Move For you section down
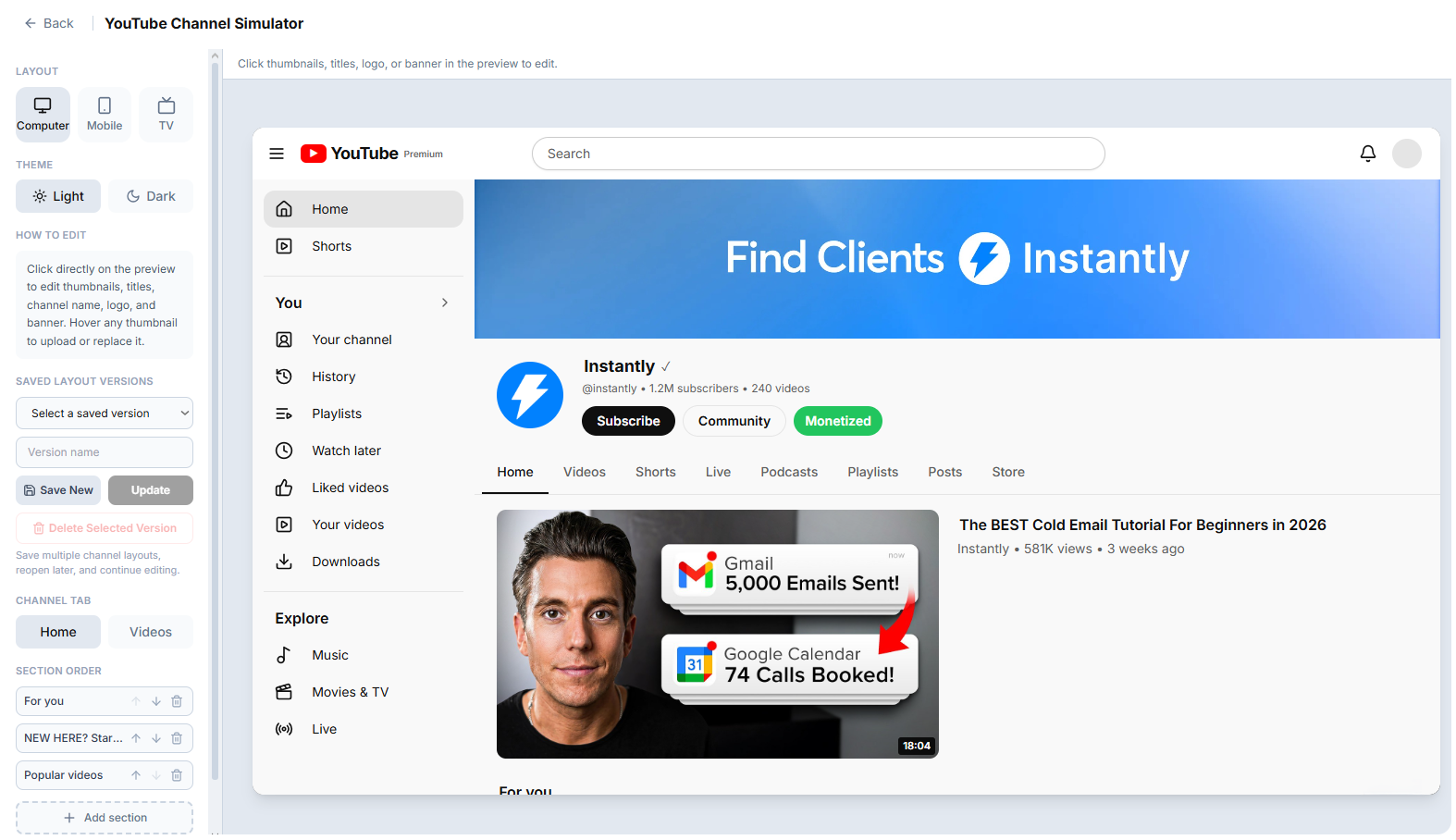Image resolution: width=1456 pixels, height=840 pixels. coord(156,701)
